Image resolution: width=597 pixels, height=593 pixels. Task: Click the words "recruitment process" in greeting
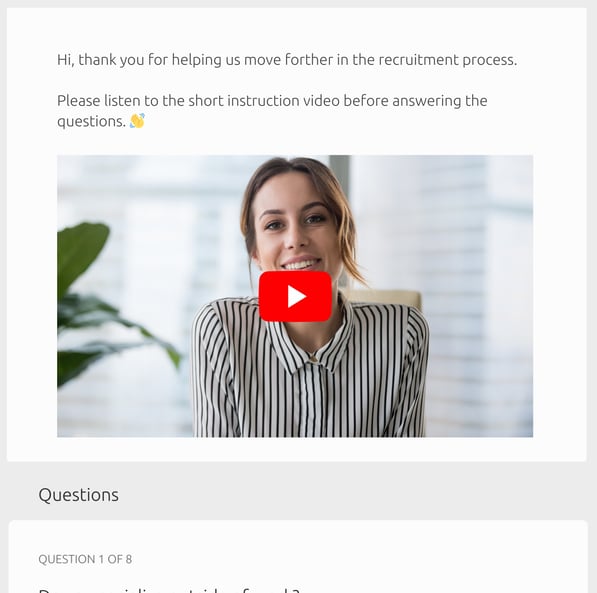(x=448, y=60)
